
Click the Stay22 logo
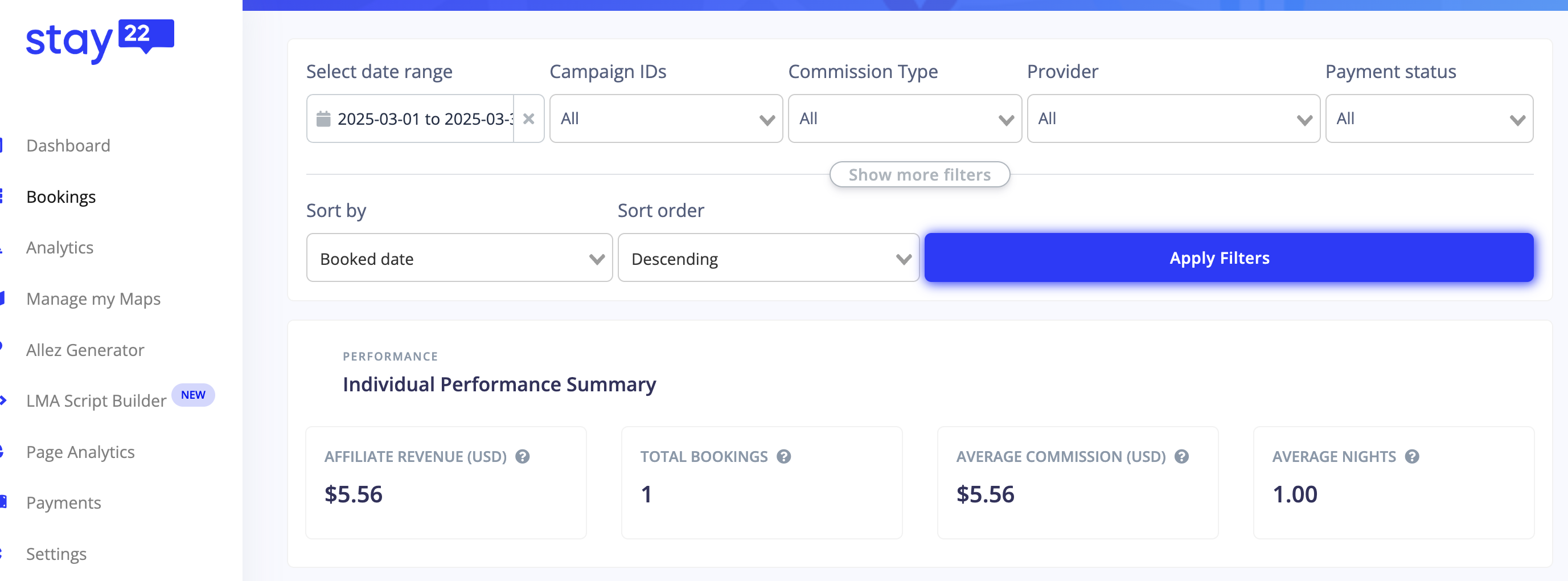(100, 41)
